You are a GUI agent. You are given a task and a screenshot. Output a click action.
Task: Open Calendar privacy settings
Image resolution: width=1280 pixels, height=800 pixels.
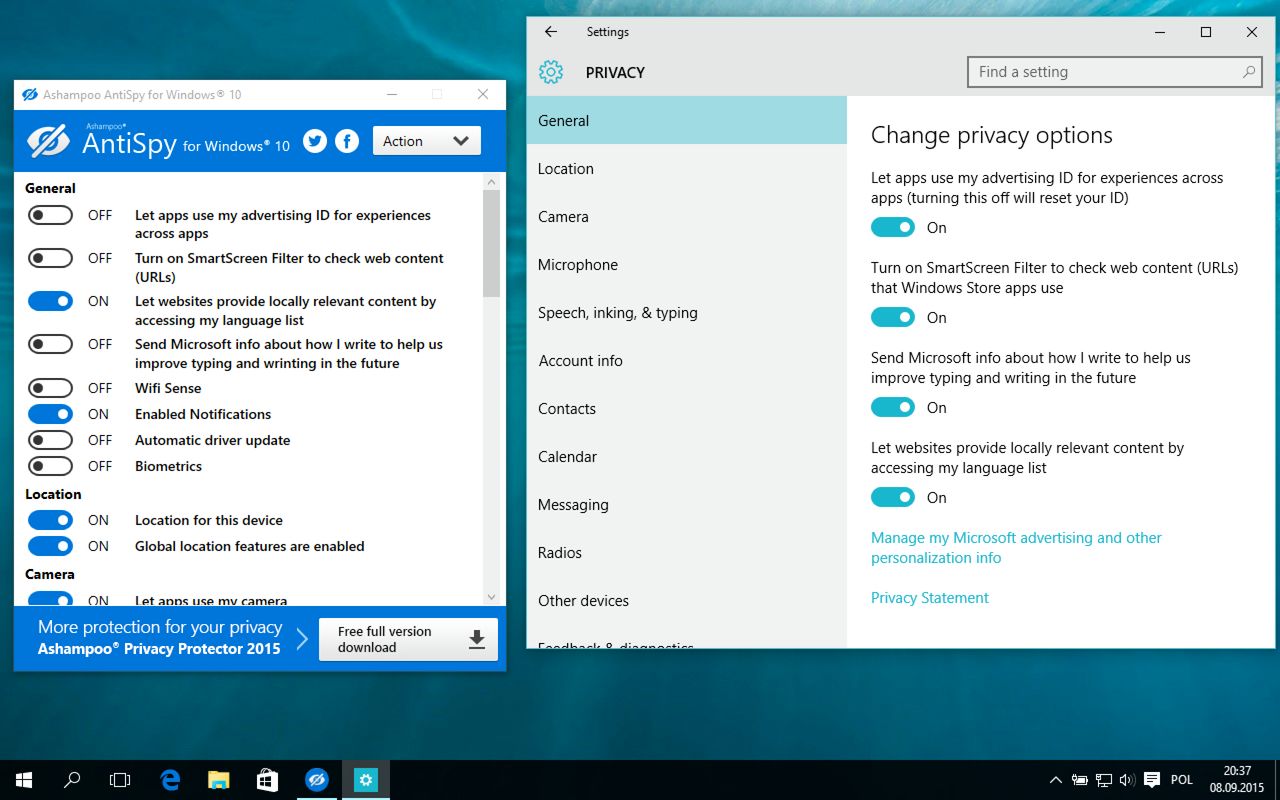click(687, 457)
